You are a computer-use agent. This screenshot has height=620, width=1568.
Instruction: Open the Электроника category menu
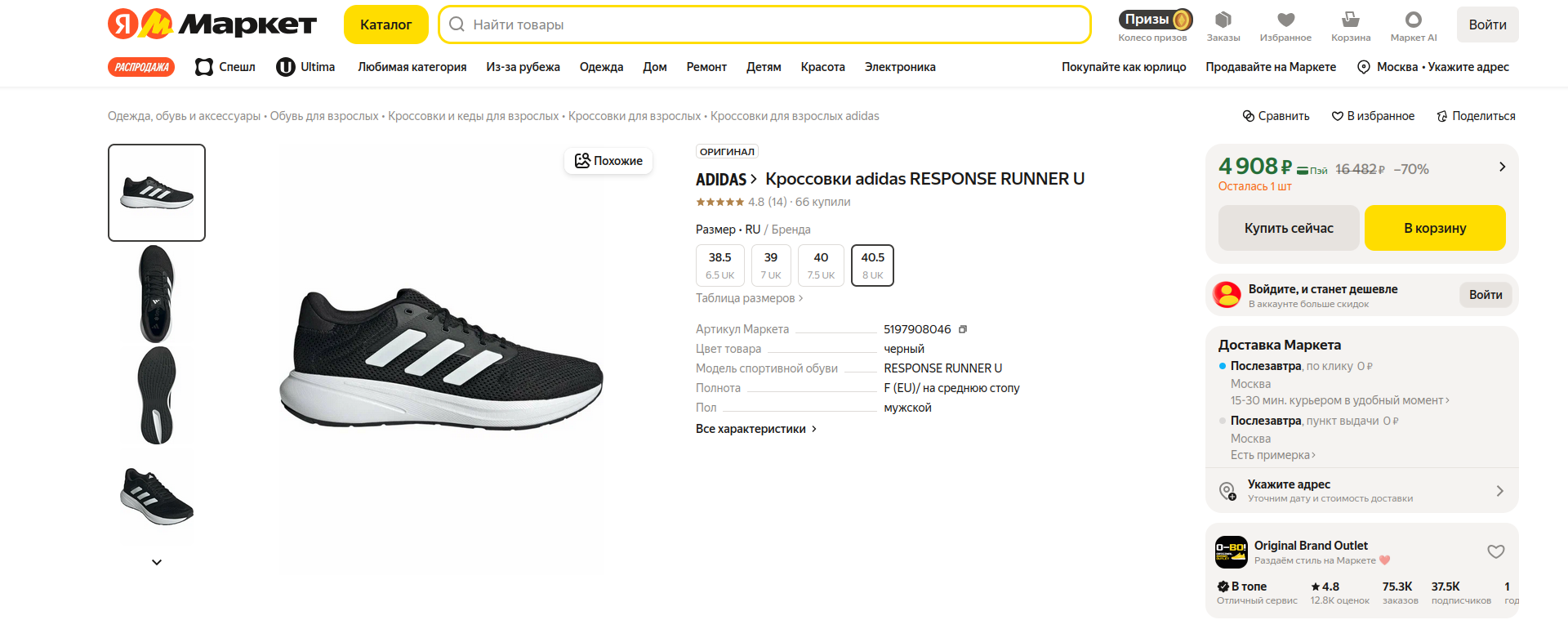pos(900,67)
